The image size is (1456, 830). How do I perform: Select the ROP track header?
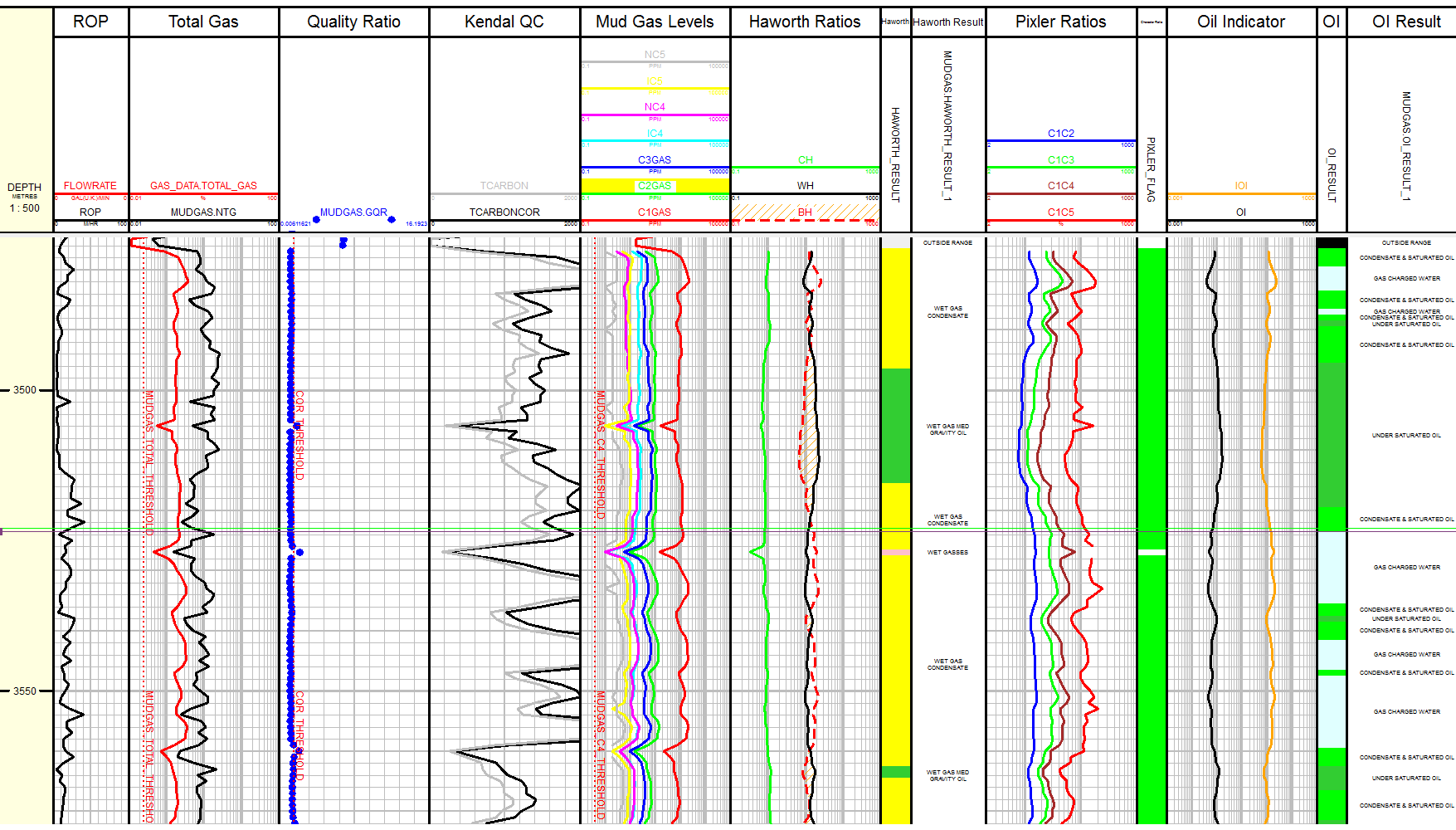90,22
